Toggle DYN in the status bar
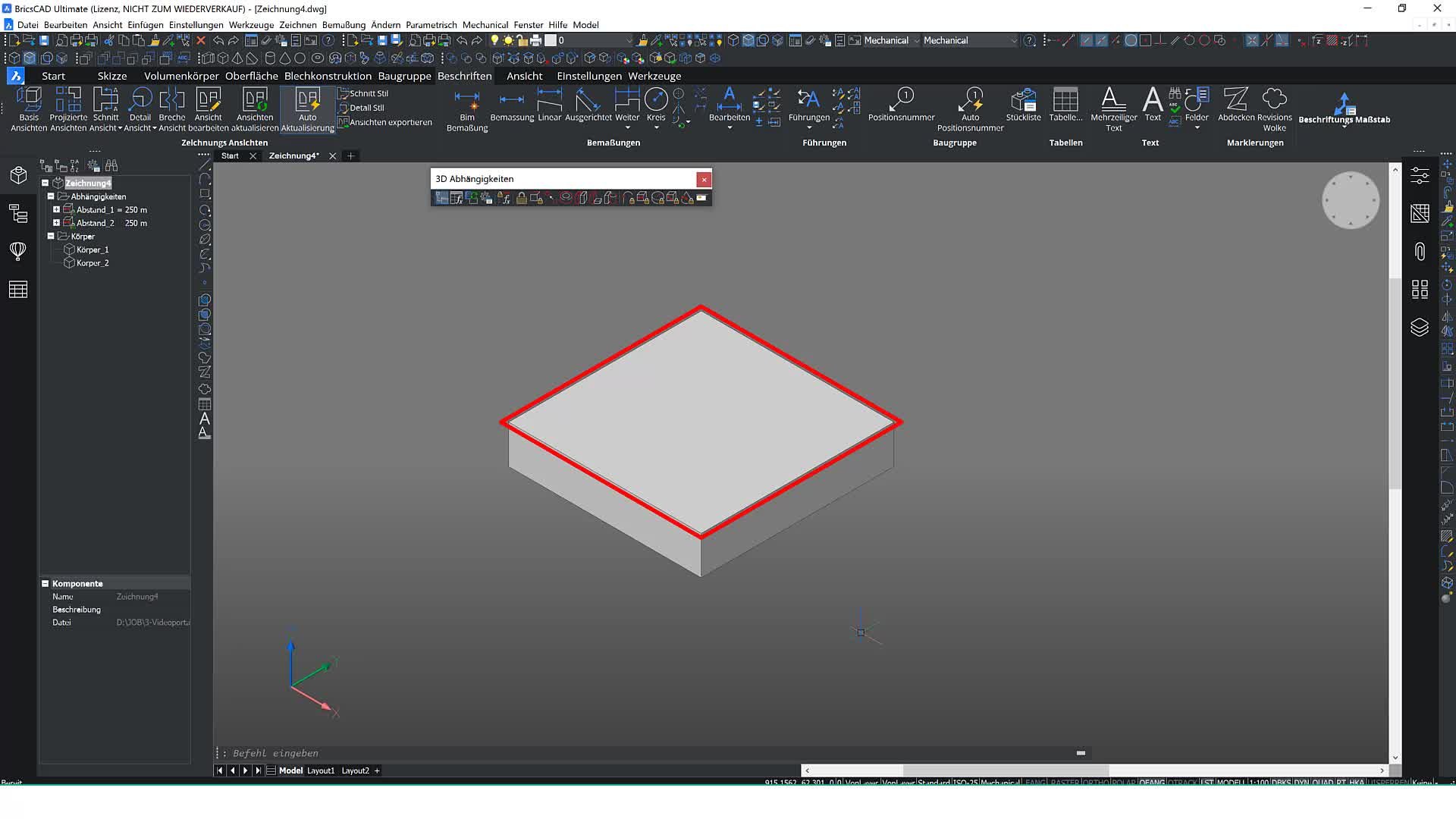The image size is (1456, 819). click(1301, 783)
